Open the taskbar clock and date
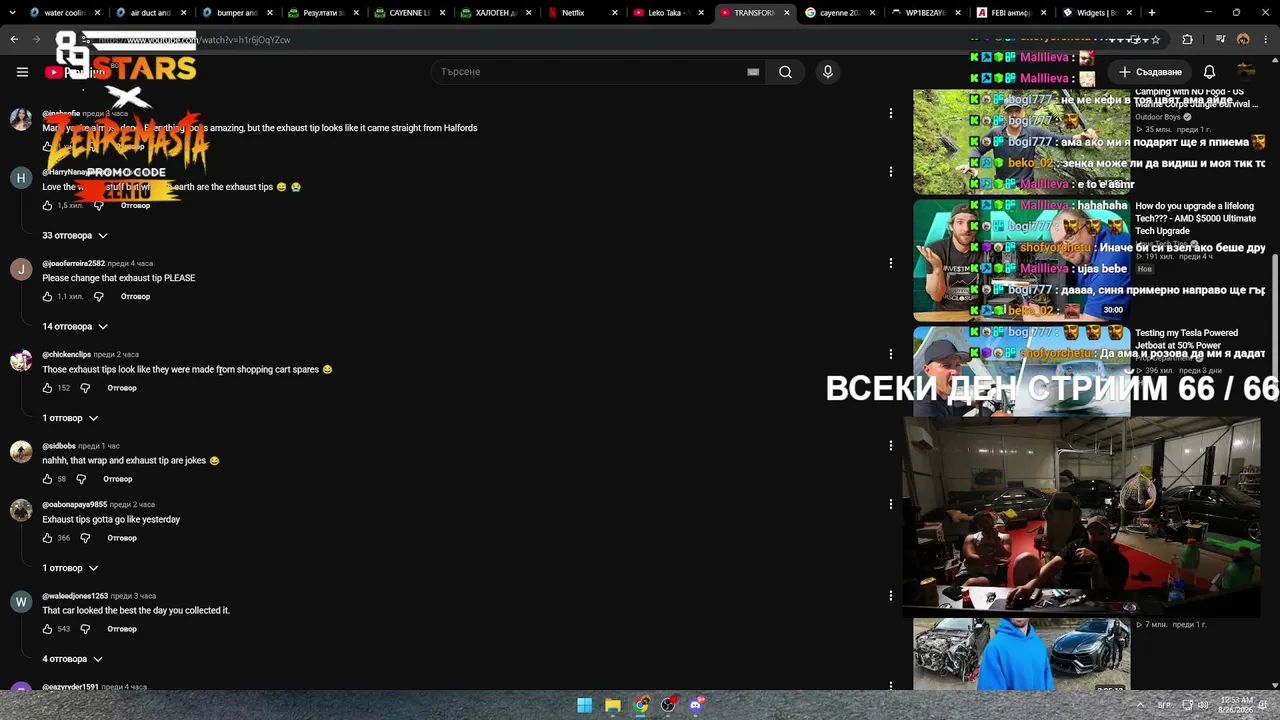Viewport: 1280px width, 720px height. pyautogui.click(x=1234, y=705)
